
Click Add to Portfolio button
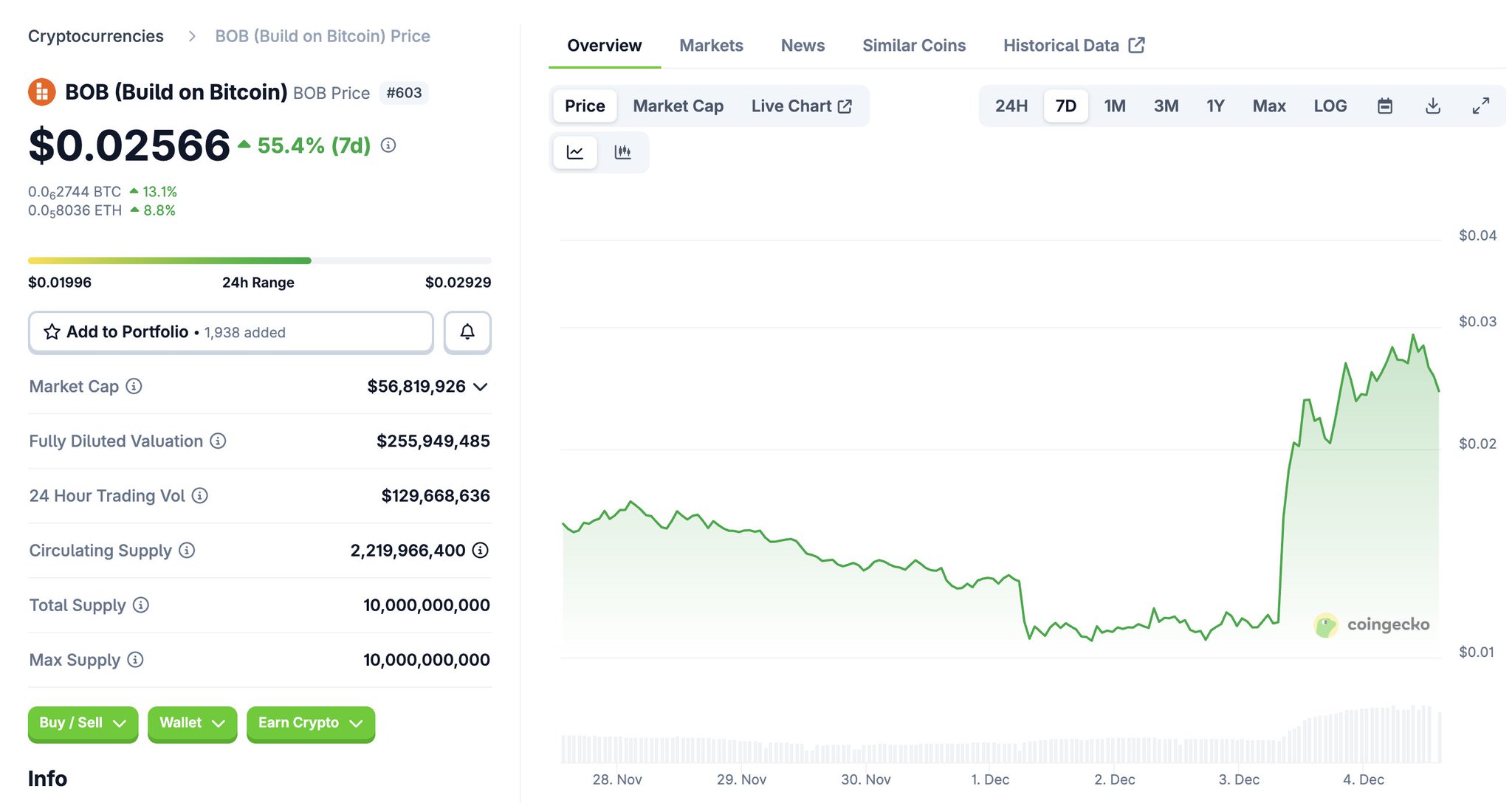[230, 332]
